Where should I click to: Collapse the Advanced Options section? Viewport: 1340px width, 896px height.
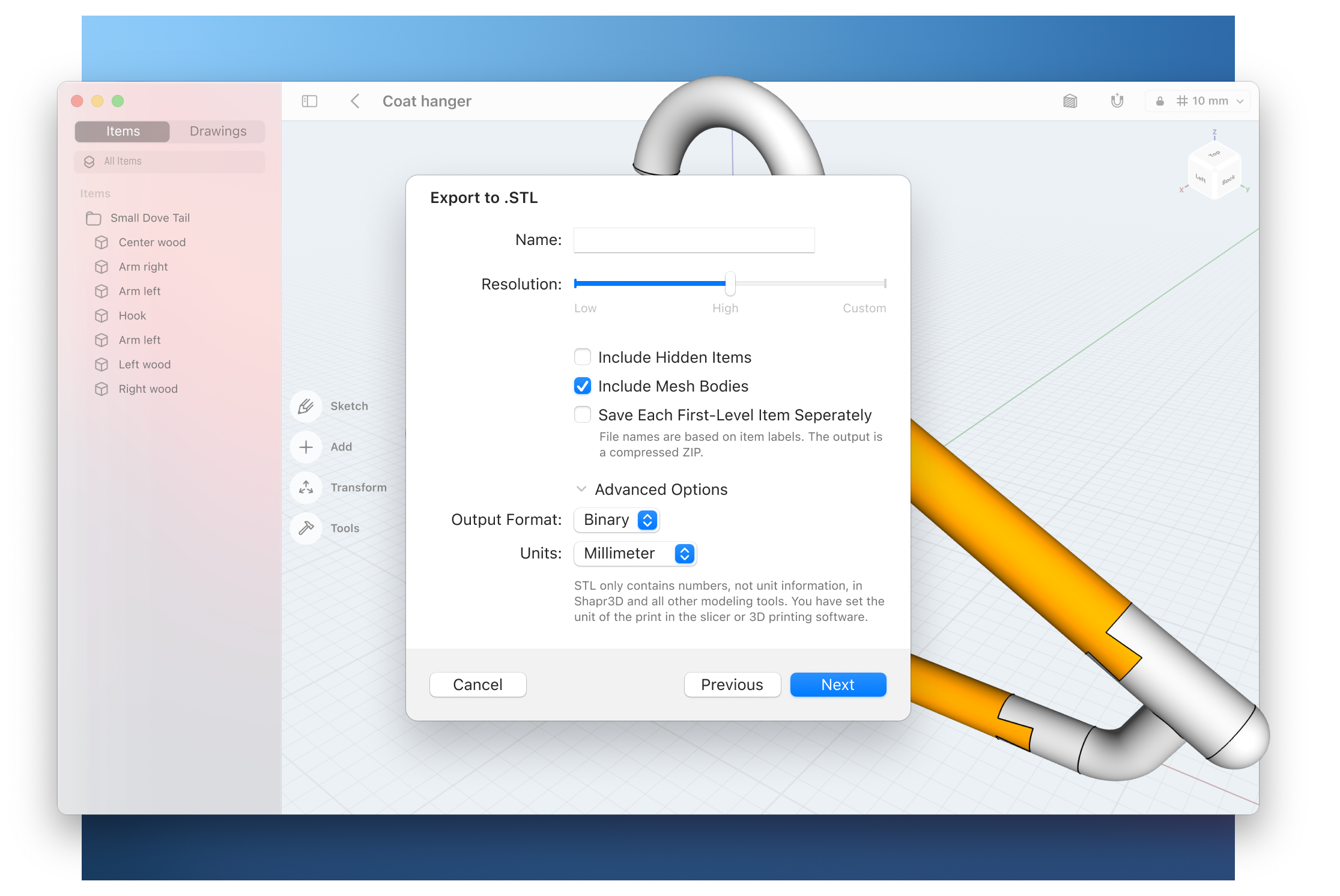(x=581, y=489)
